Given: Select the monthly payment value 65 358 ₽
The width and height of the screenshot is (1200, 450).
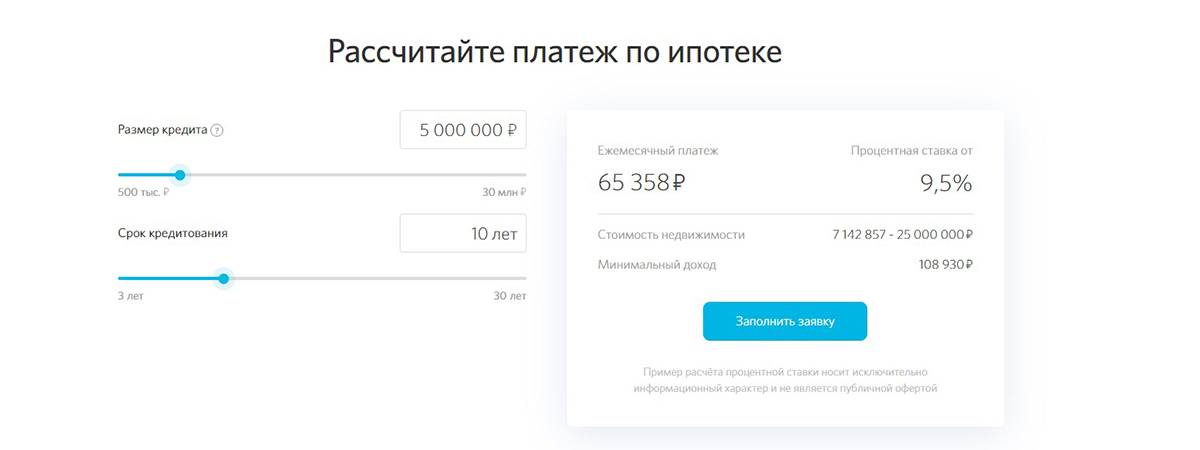Looking at the screenshot, I should 642,183.
